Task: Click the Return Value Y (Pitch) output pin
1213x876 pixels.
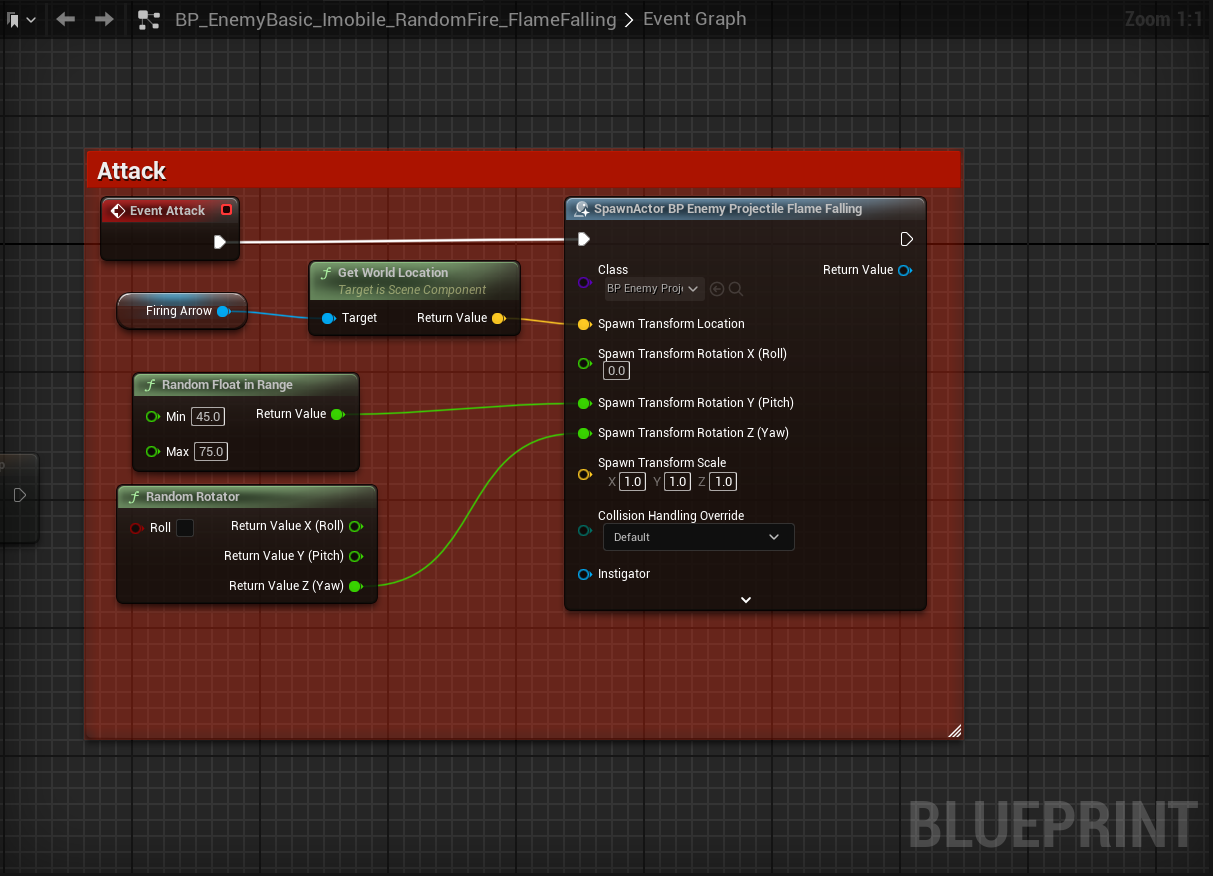Action: 355,556
